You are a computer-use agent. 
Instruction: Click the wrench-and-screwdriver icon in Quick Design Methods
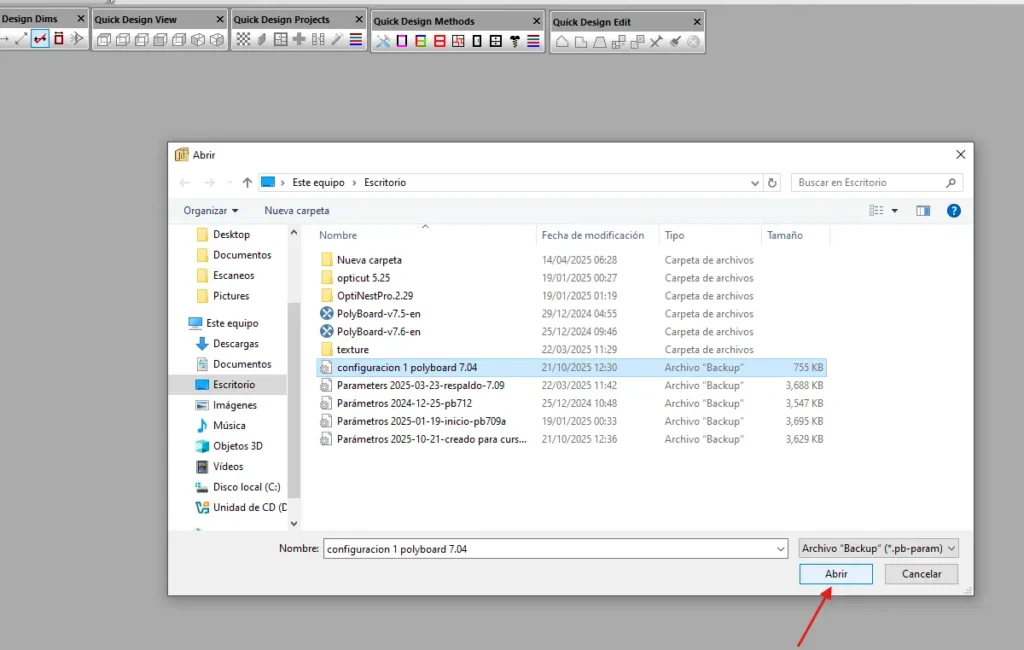(x=382, y=41)
